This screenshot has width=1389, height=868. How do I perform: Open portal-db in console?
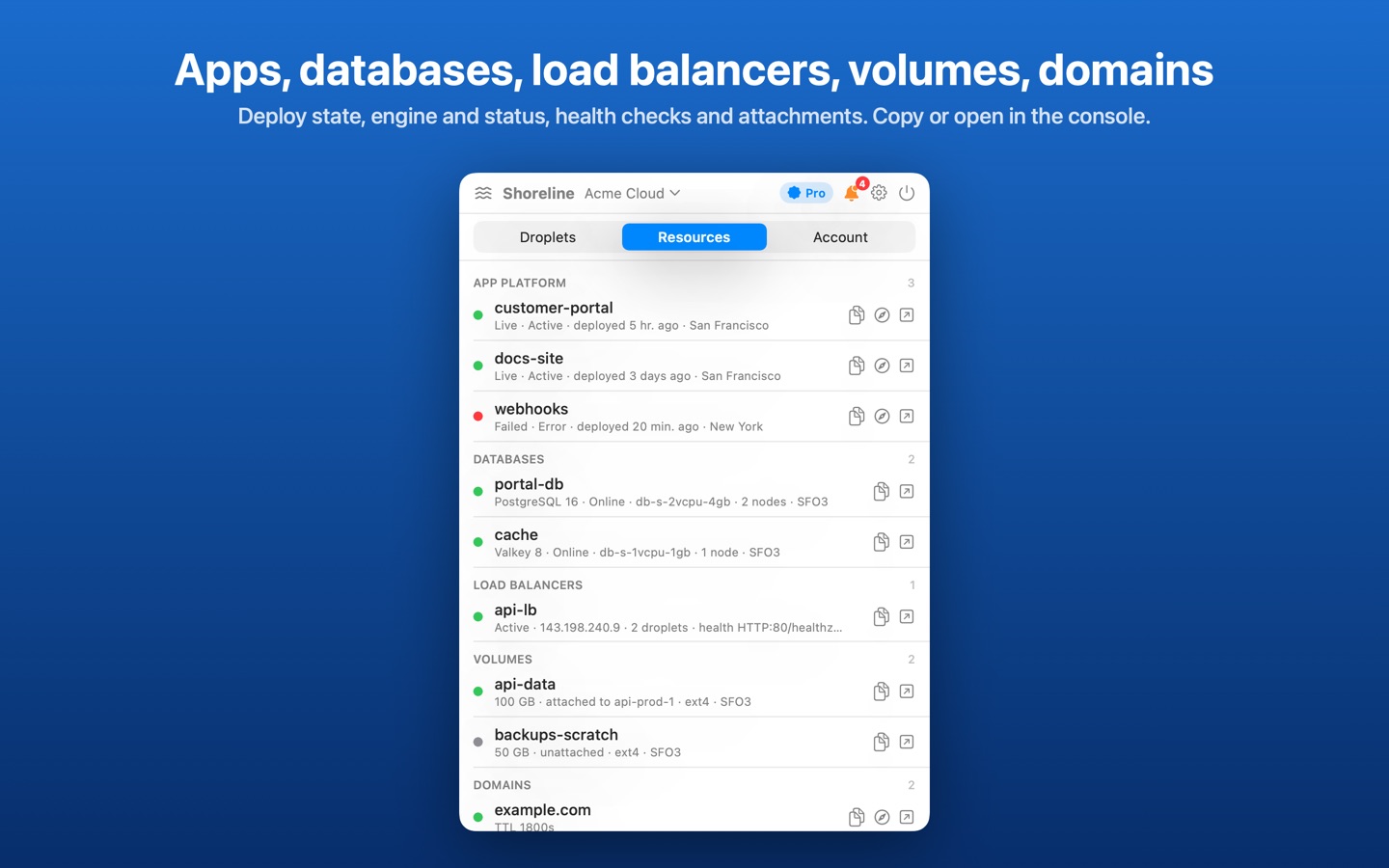(907, 492)
